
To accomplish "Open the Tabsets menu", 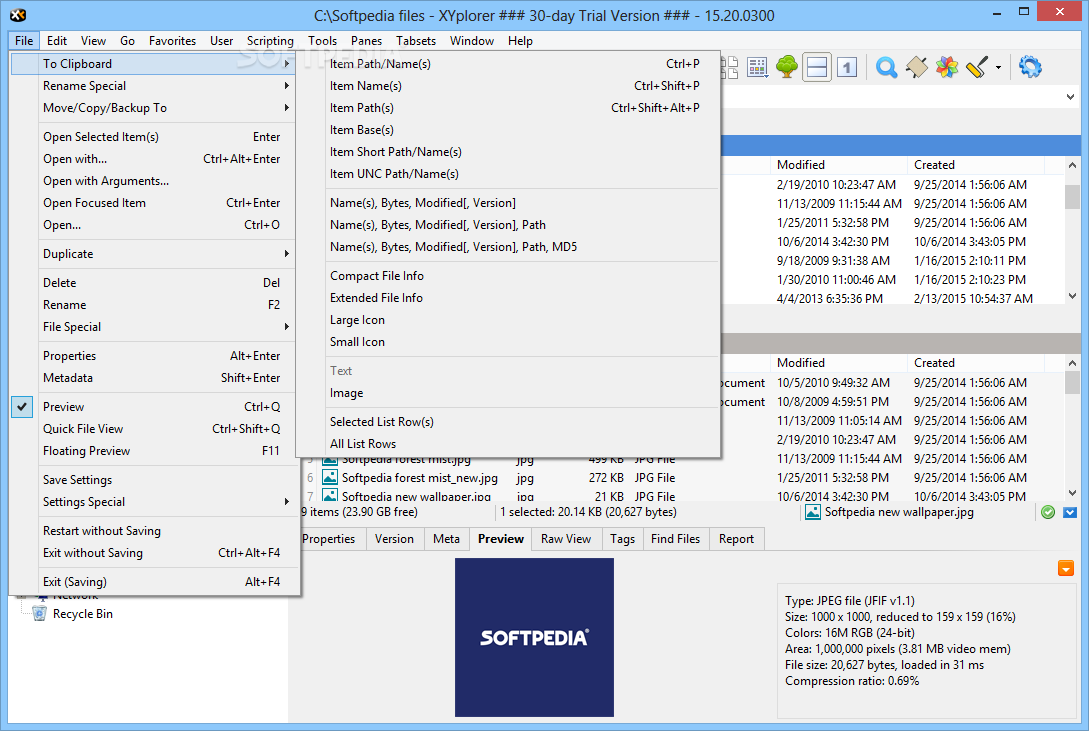I will (416, 41).
